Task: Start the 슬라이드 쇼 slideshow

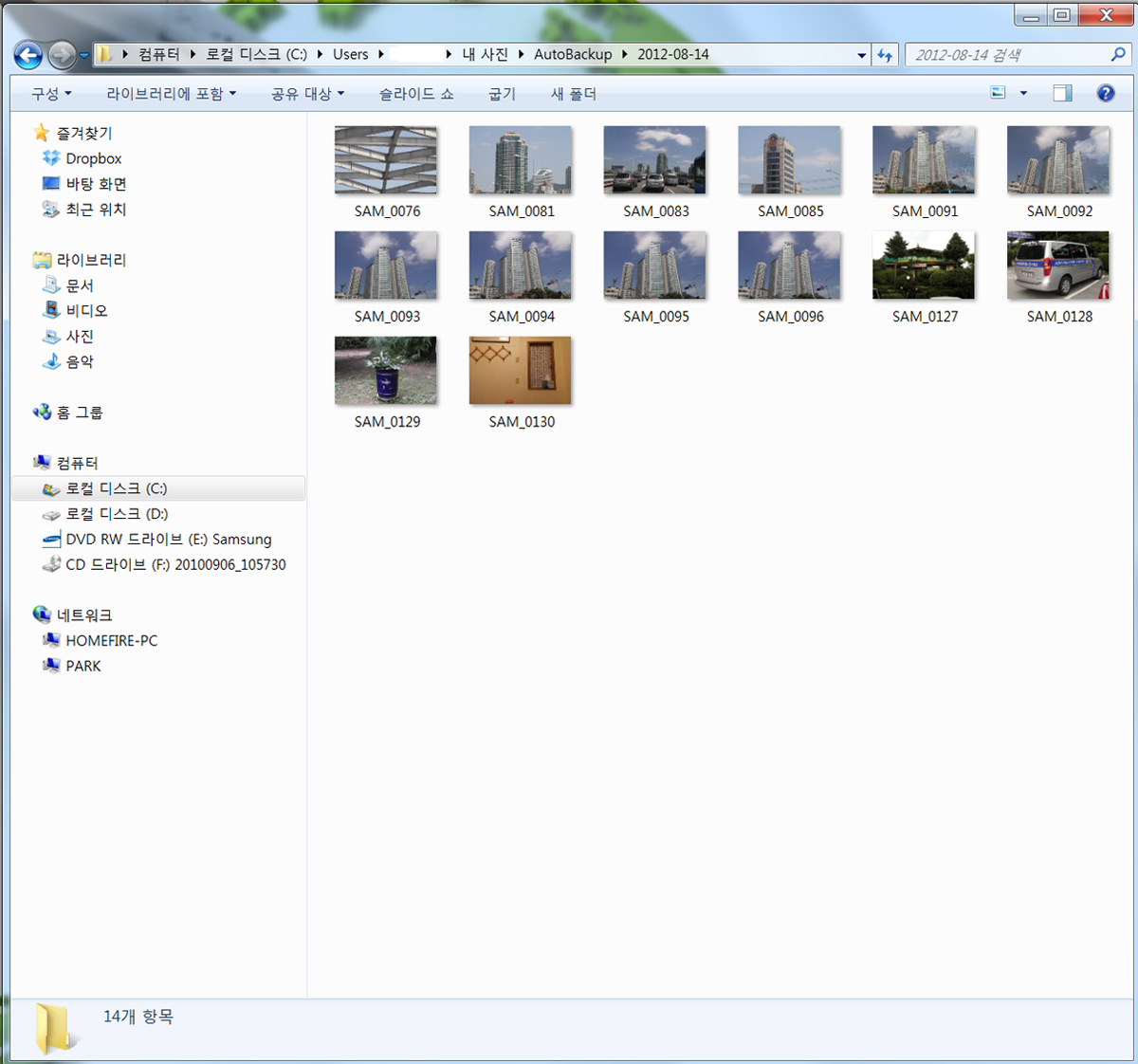Action: (416, 94)
